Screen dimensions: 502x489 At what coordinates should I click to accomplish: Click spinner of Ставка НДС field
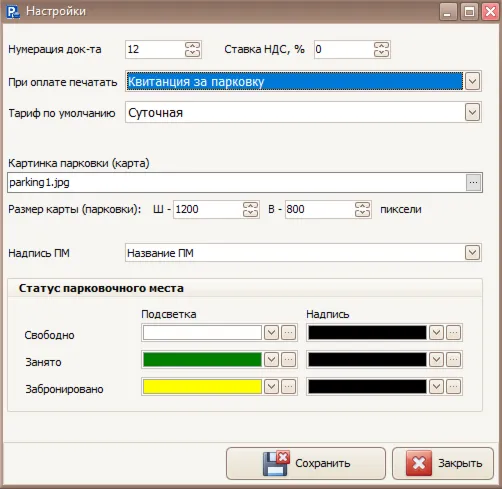(x=381, y=49)
